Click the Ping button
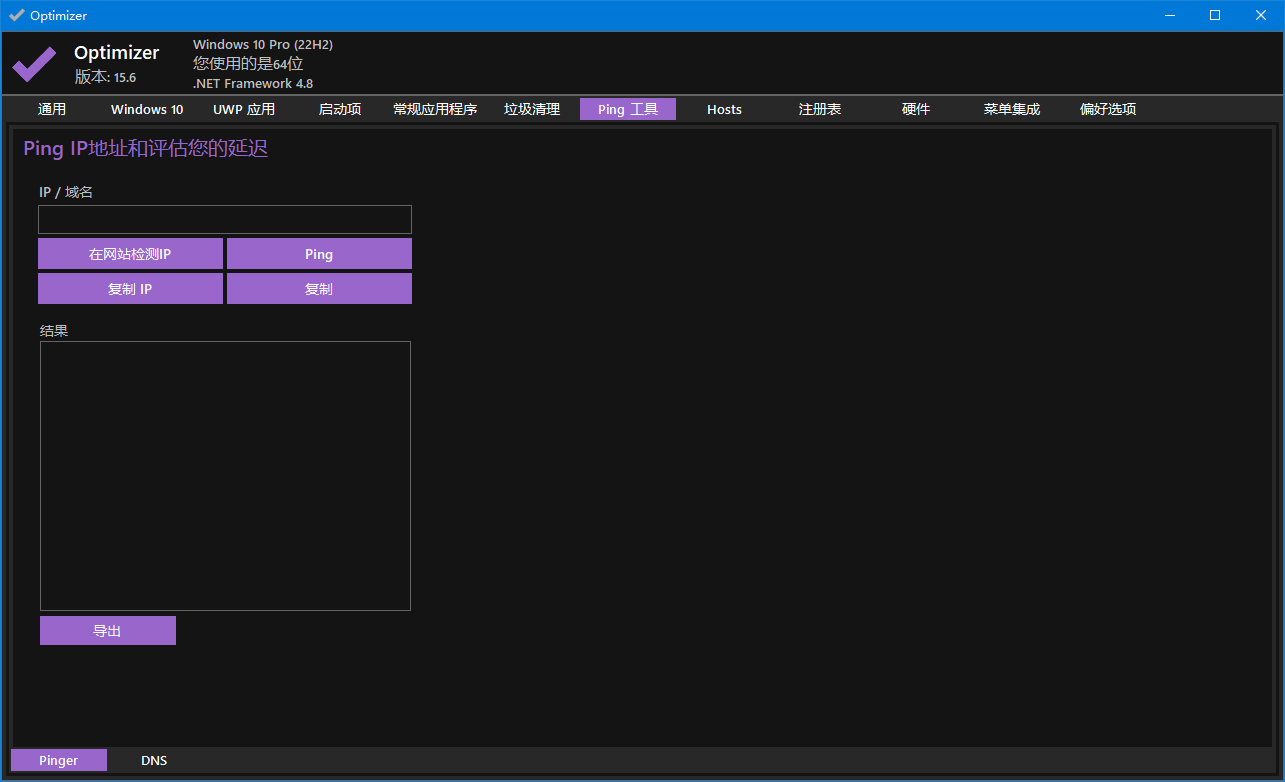The width and height of the screenshot is (1285, 782). 319,254
